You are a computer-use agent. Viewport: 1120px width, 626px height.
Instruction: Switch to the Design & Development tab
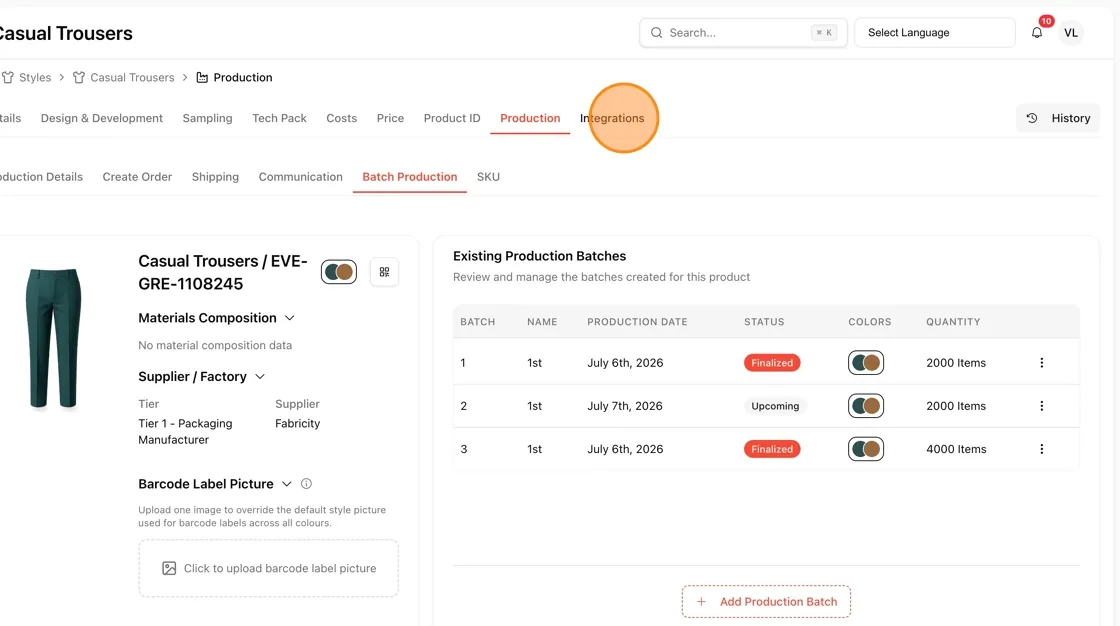point(101,119)
